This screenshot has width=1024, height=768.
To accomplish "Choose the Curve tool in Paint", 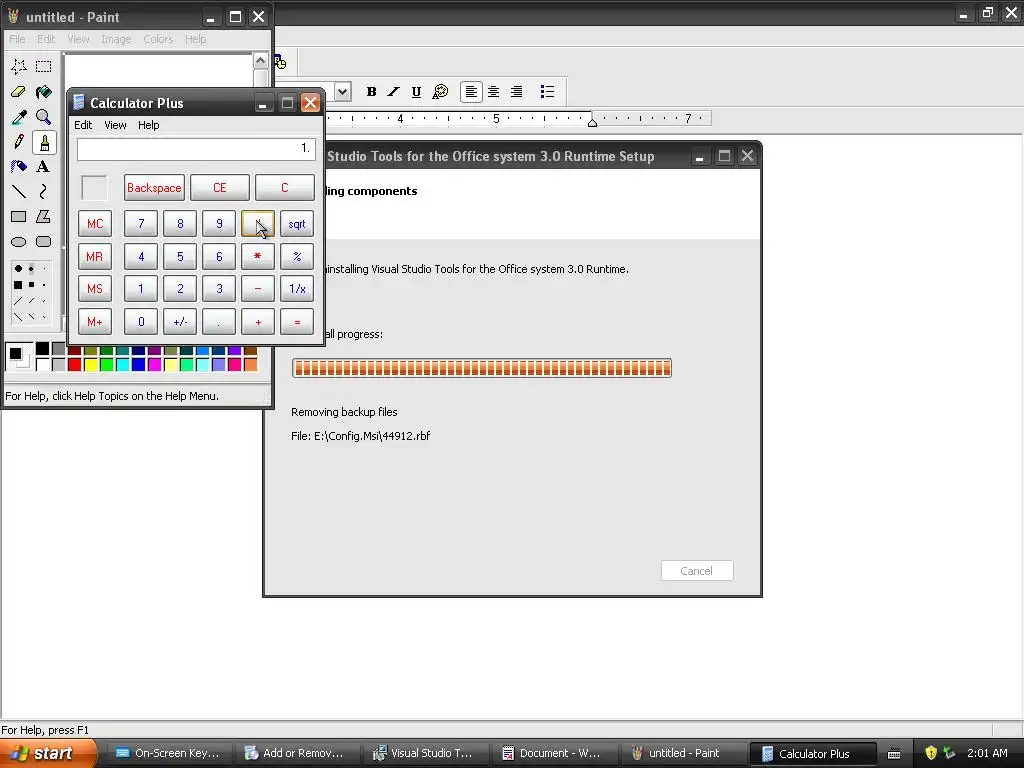I will point(44,191).
